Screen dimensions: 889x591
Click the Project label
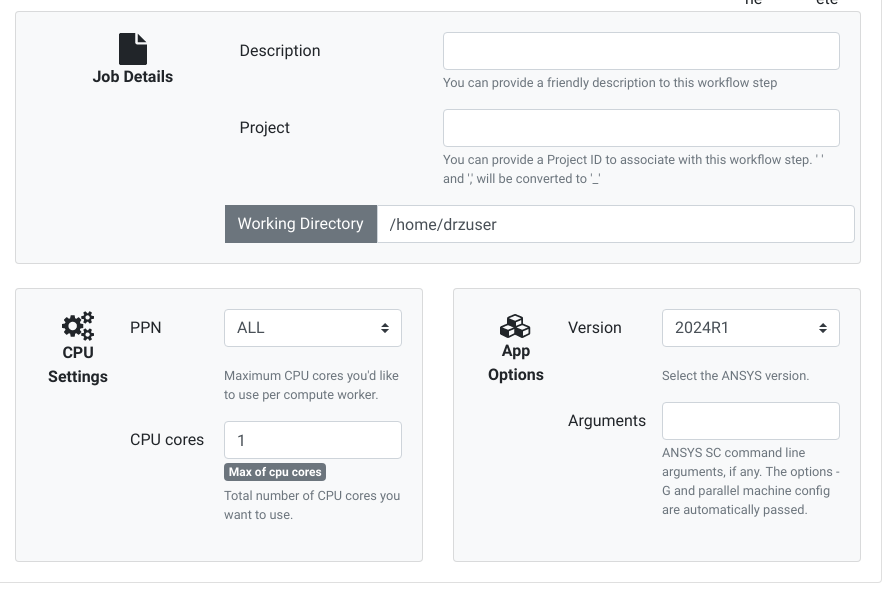click(x=264, y=128)
